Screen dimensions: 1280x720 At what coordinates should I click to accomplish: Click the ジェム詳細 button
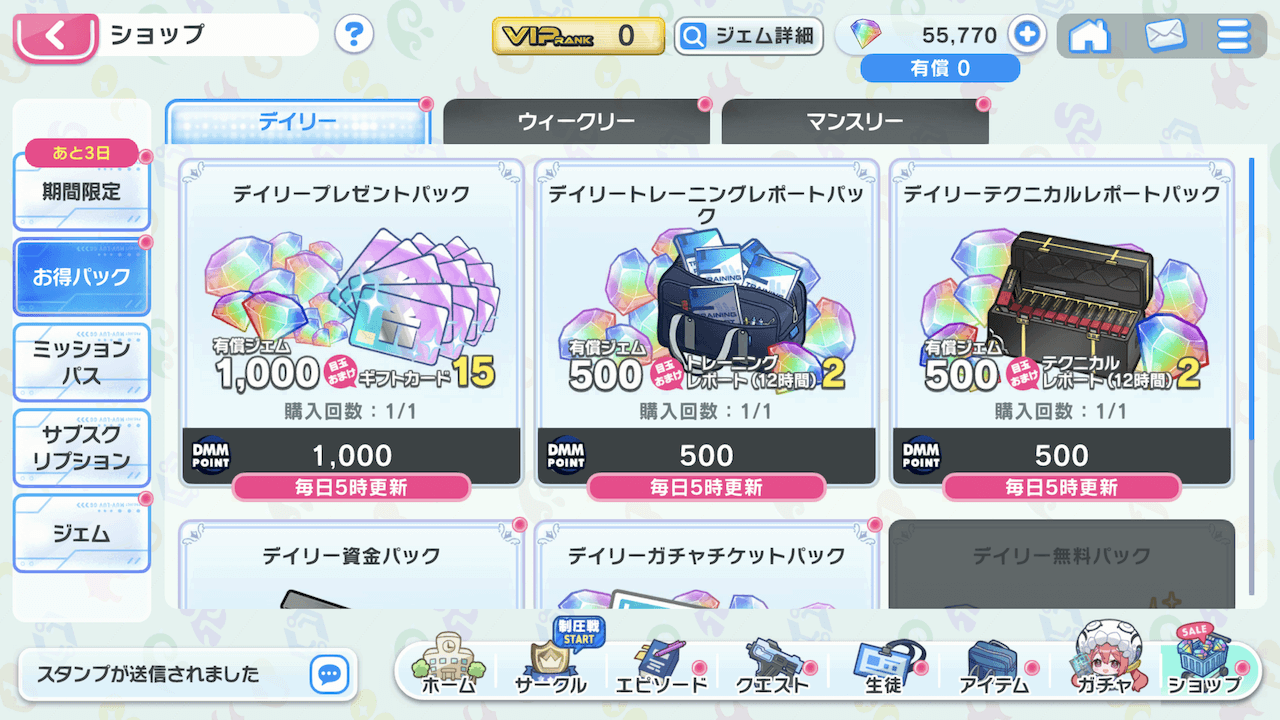(748, 37)
